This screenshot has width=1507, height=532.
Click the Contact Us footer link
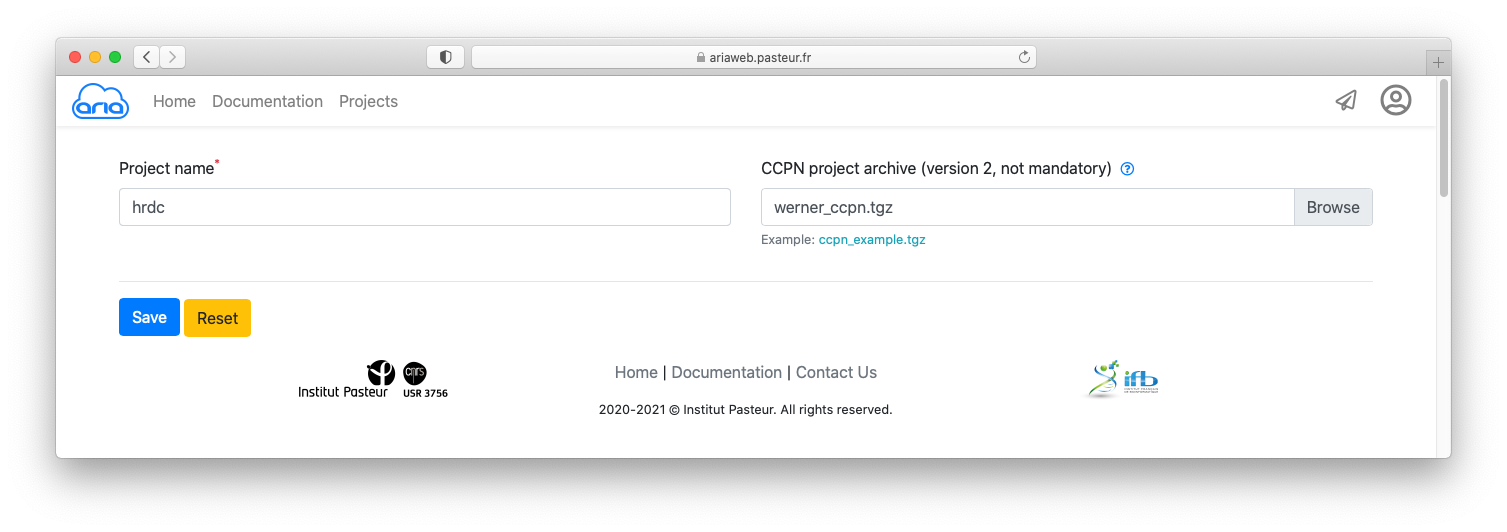pos(836,372)
